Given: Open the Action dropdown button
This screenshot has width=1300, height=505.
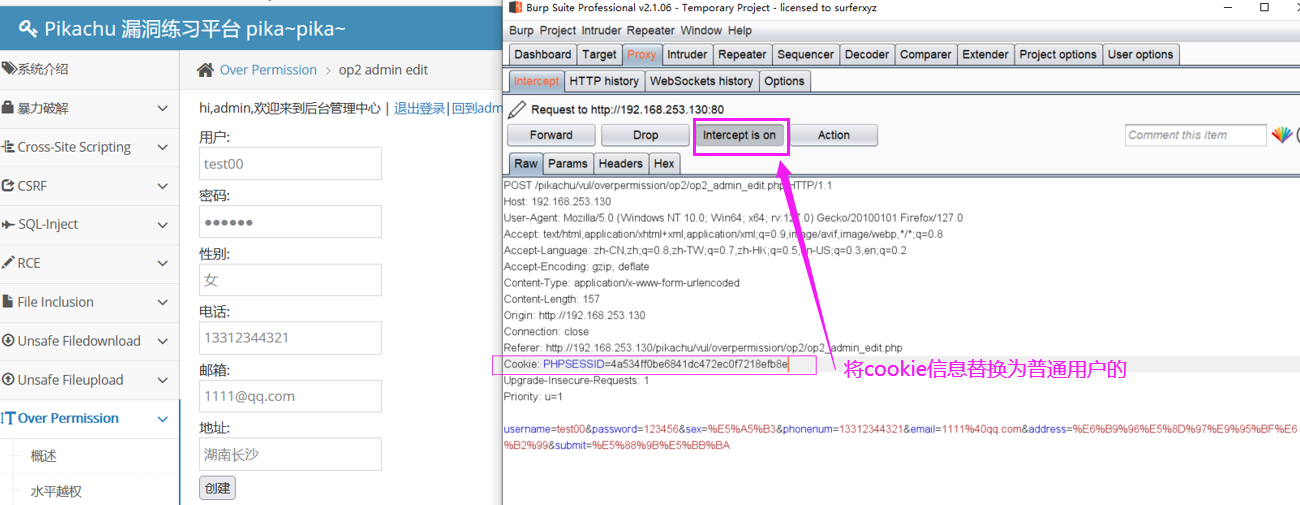Looking at the screenshot, I should [x=833, y=135].
